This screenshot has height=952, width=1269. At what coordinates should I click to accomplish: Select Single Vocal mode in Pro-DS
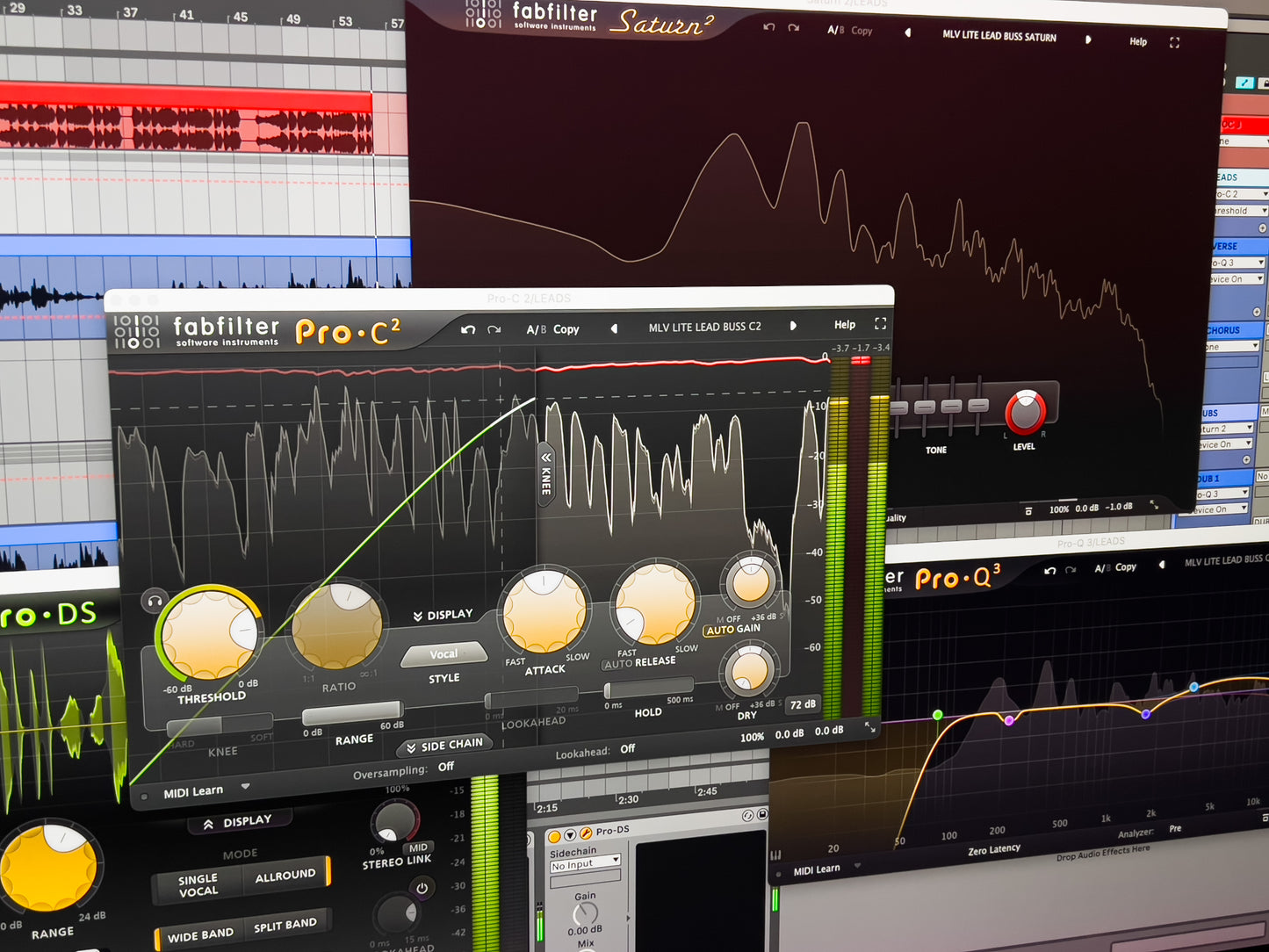[198, 885]
